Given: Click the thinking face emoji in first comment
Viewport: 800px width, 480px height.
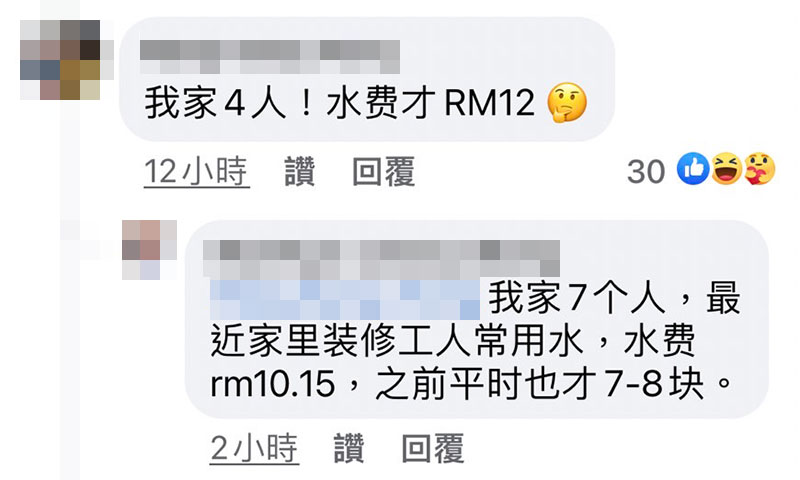Looking at the screenshot, I should [567, 103].
